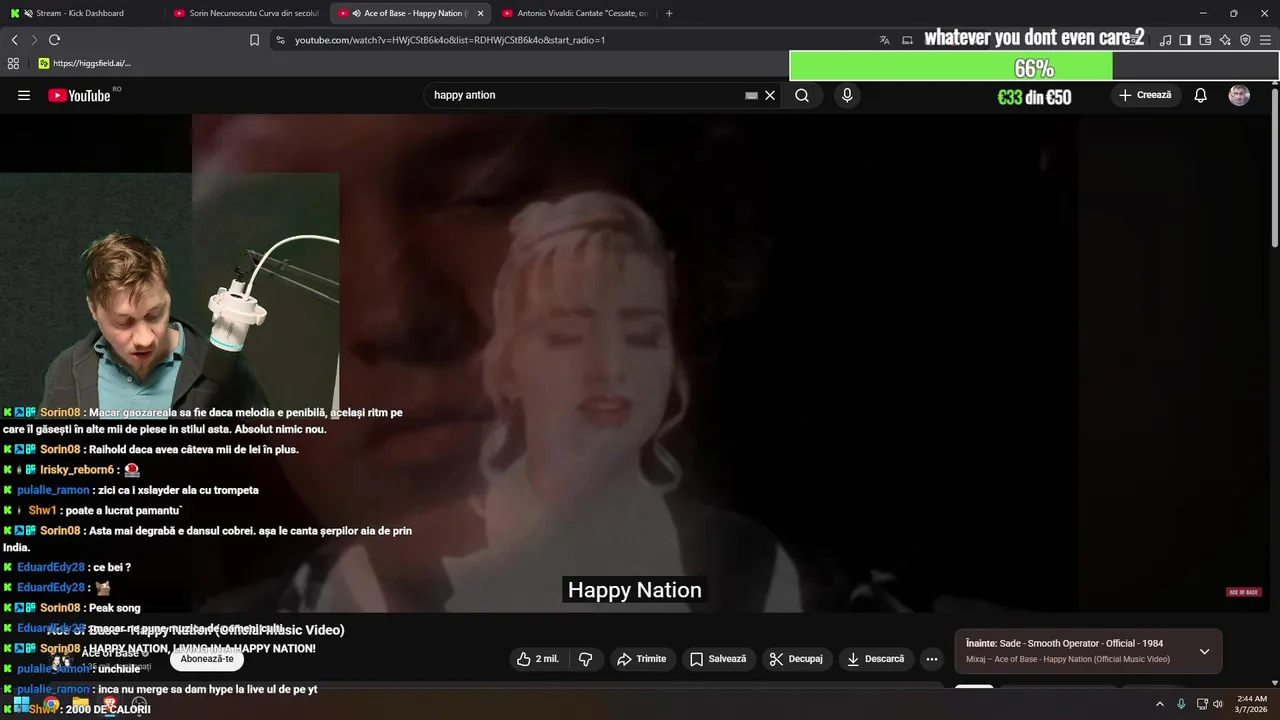Open the on-screen keyboard in search box
Image resolution: width=1280 pixels, height=720 pixels.
pyautogui.click(x=751, y=95)
